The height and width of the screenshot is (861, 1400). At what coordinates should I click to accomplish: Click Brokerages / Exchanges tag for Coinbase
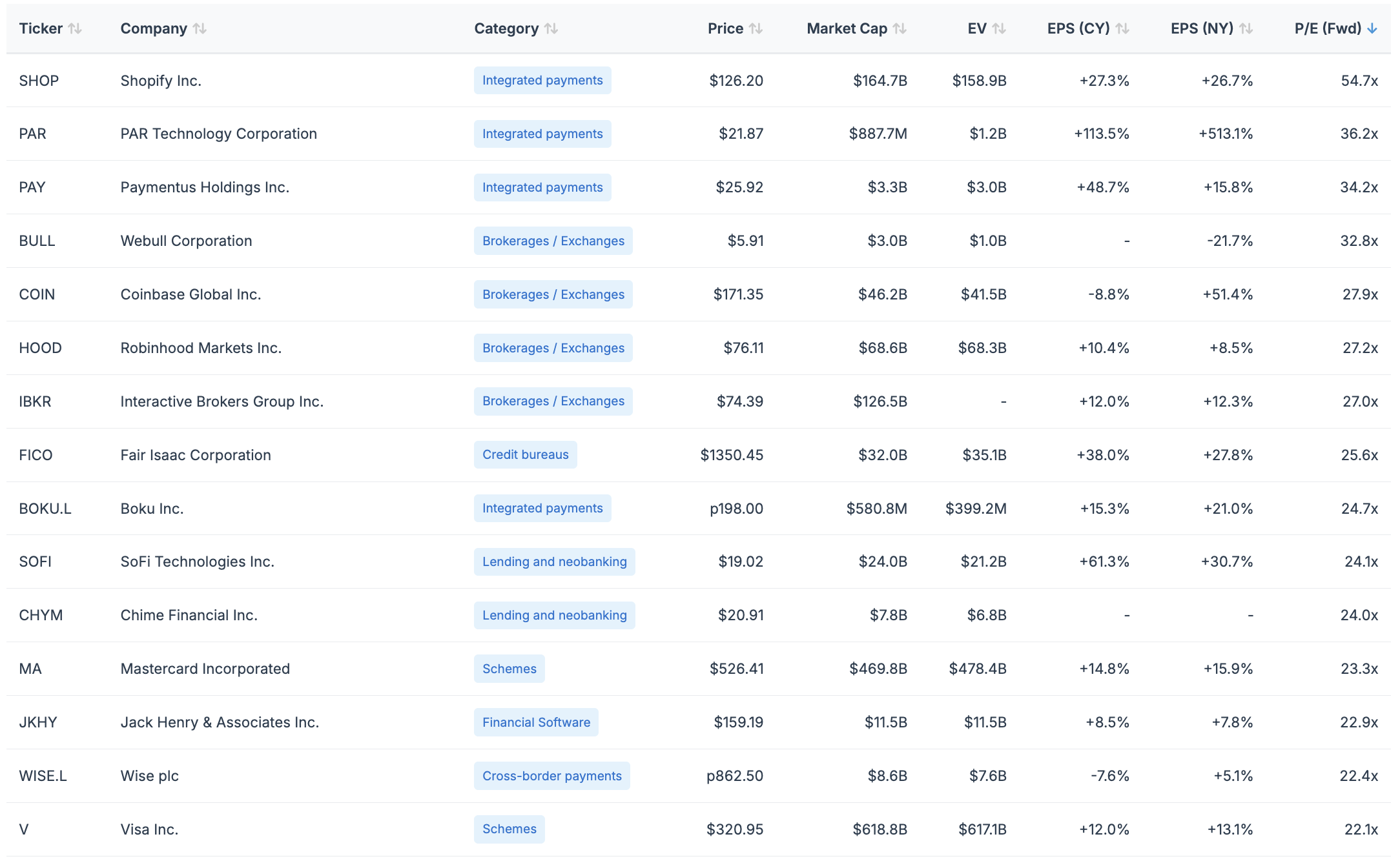pos(553,294)
